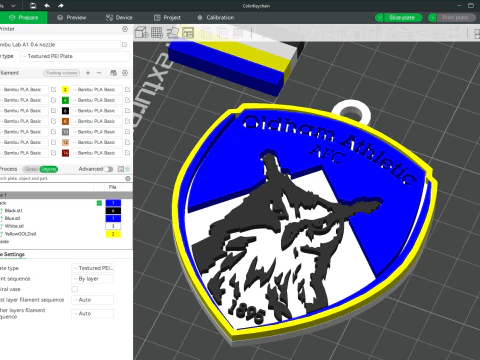The width and height of the screenshot is (480, 360).
Task: Open filament 4 Bambu PLA Basic dropdown
Action: 97,100
